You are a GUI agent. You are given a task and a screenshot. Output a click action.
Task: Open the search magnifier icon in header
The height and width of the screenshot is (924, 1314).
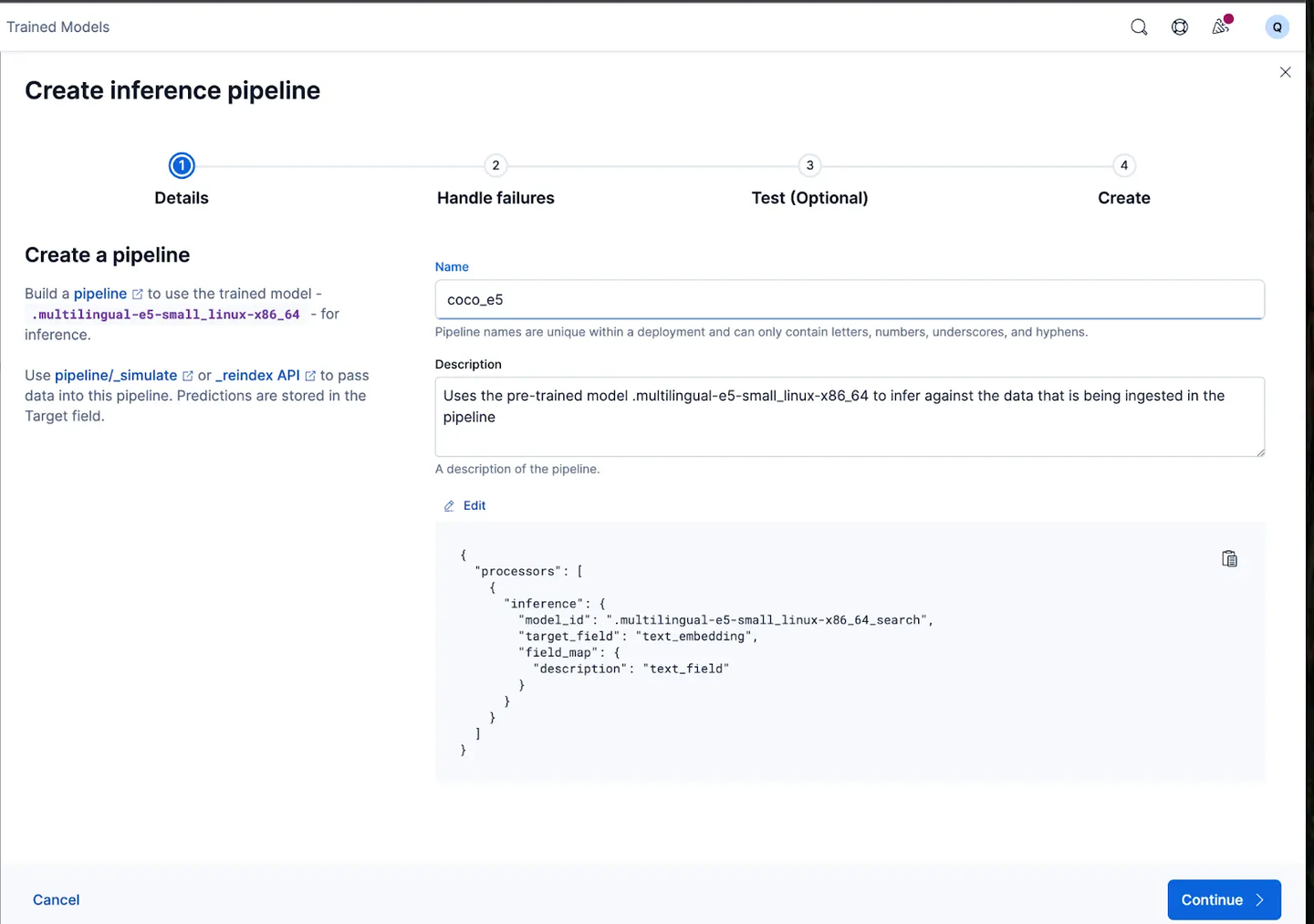pyautogui.click(x=1139, y=27)
